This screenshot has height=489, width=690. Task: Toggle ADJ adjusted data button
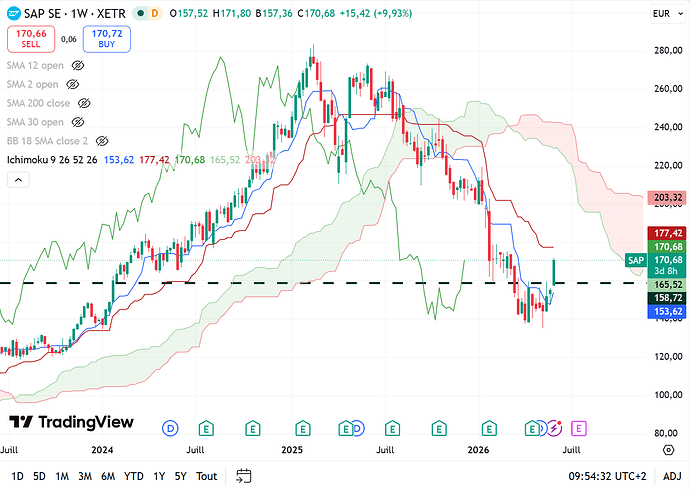(x=672, y=476)
